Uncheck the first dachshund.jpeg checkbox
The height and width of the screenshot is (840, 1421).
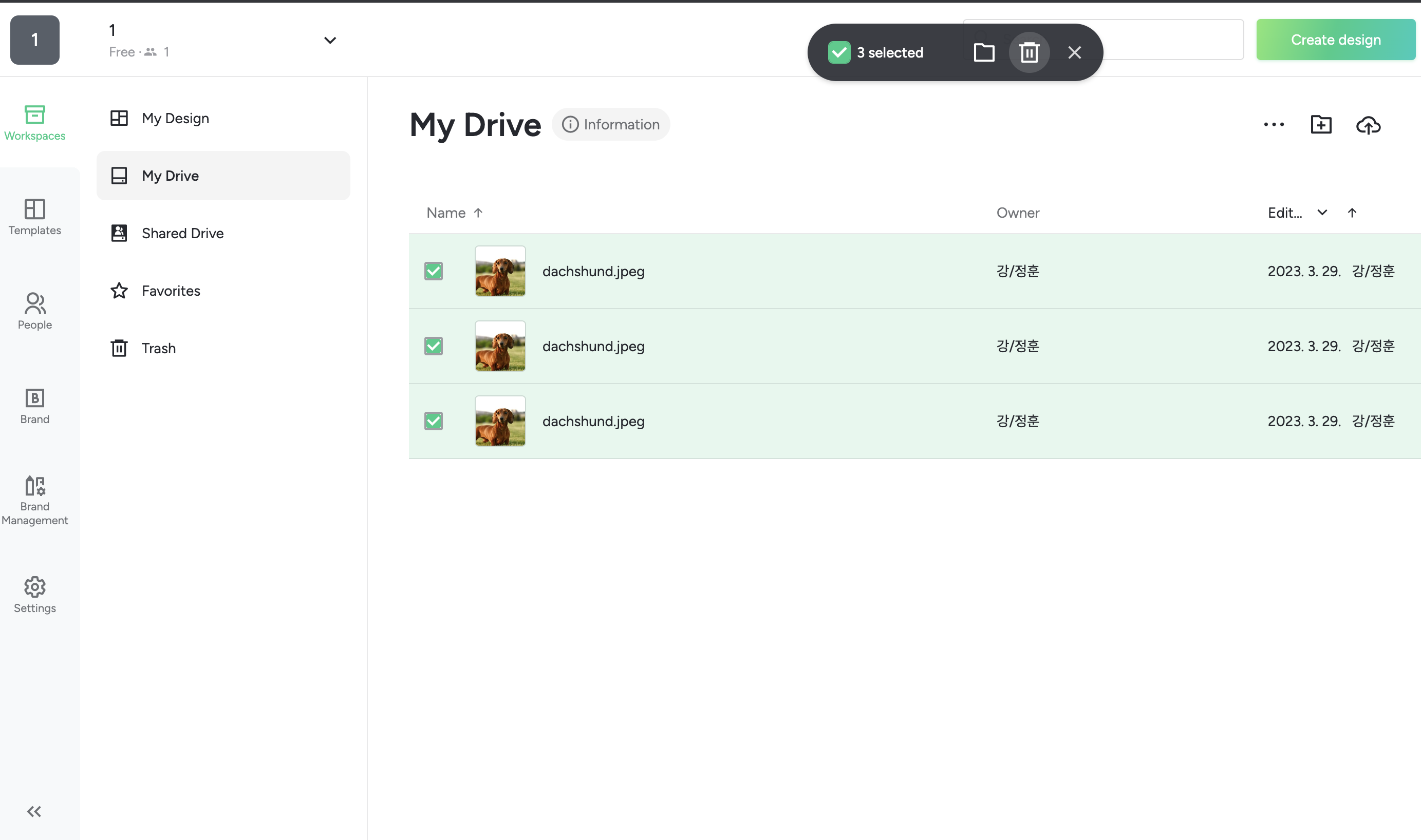[433, 271]
